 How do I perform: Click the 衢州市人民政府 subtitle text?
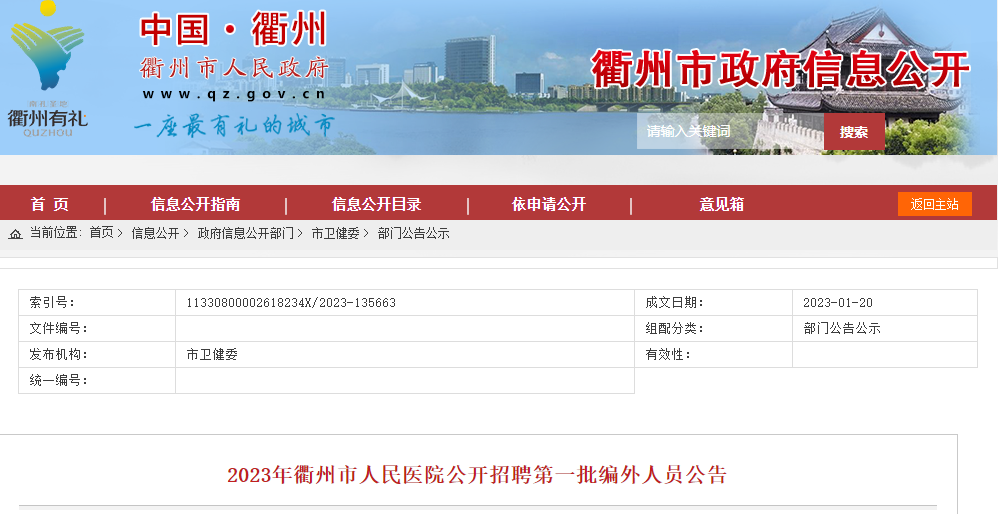click(234, 68)
